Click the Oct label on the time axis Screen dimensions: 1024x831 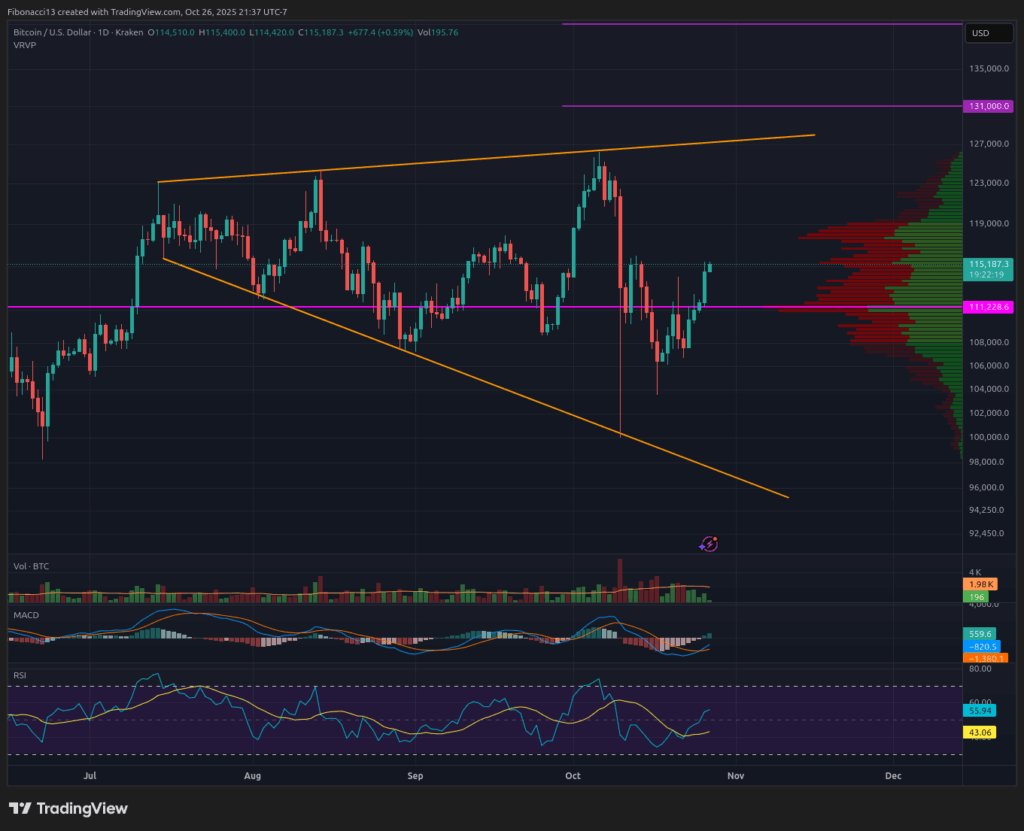click(573, 775)
